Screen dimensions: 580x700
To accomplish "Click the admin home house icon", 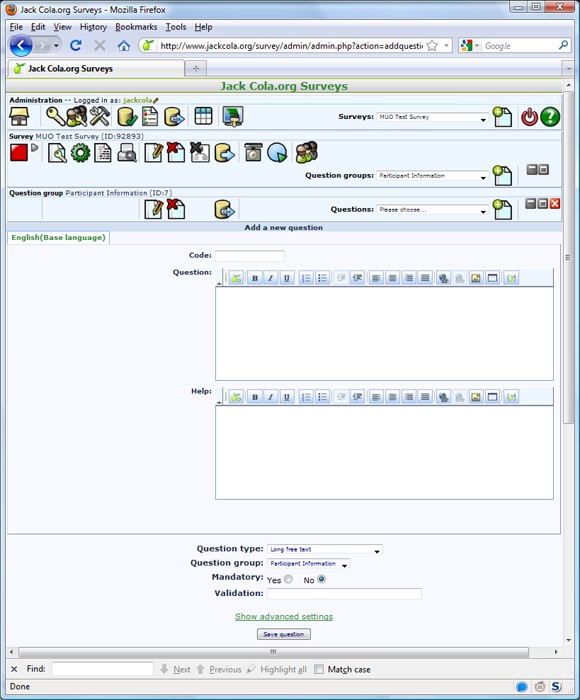I will [19, 117].
